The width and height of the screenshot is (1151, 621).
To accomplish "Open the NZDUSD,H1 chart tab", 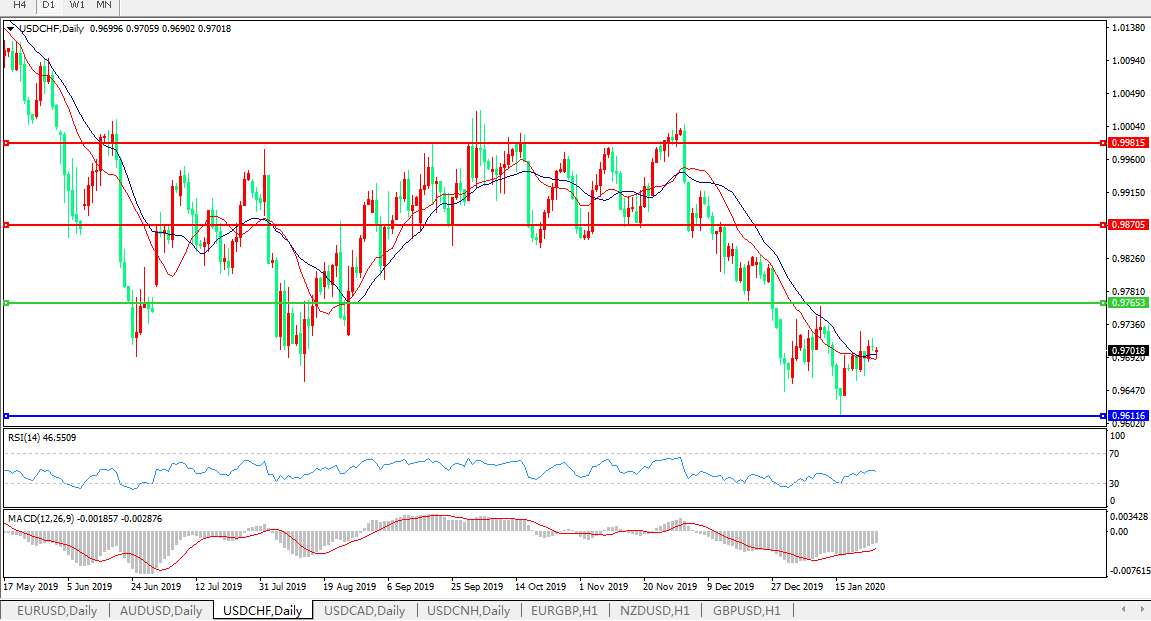I will click(655, 610).
